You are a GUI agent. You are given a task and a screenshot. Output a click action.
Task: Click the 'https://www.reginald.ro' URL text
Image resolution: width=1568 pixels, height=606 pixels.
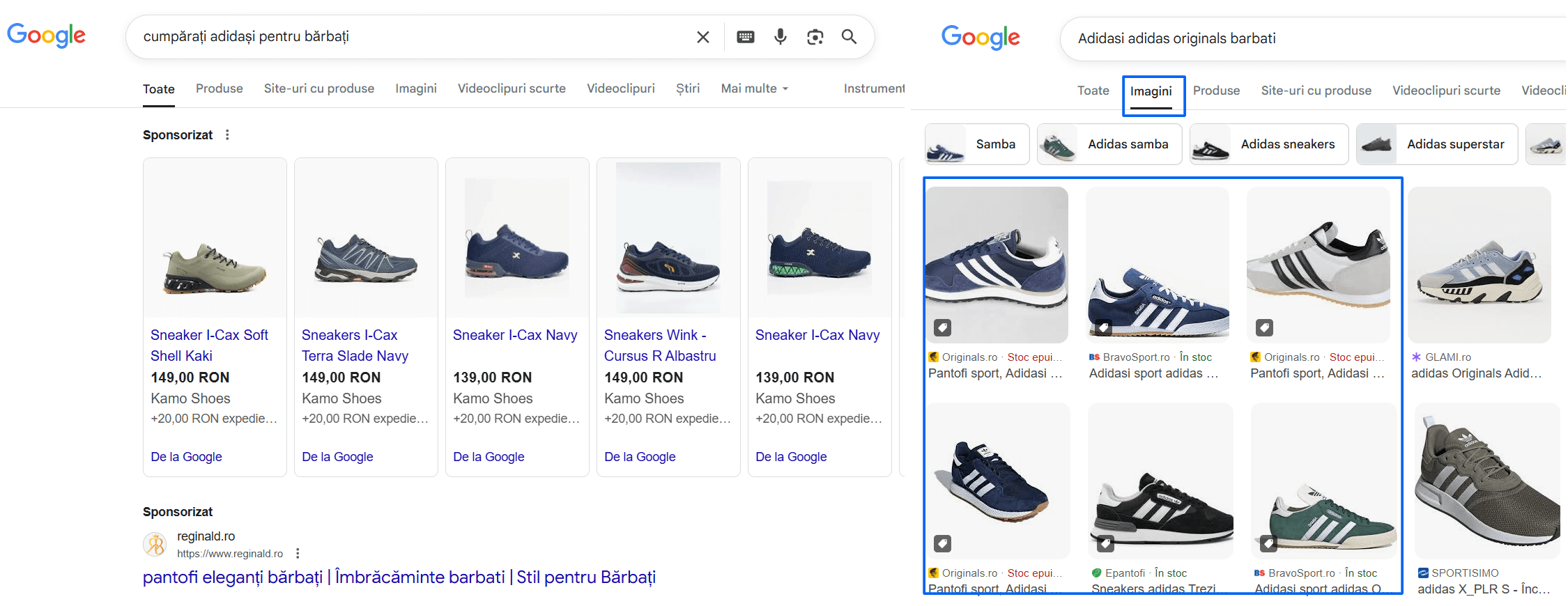tap(230, 554)
